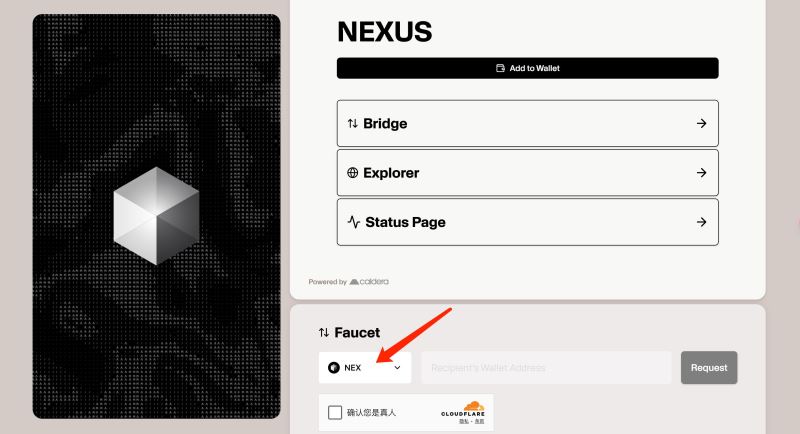Open the Bridge menu item

tap(528, 123)
